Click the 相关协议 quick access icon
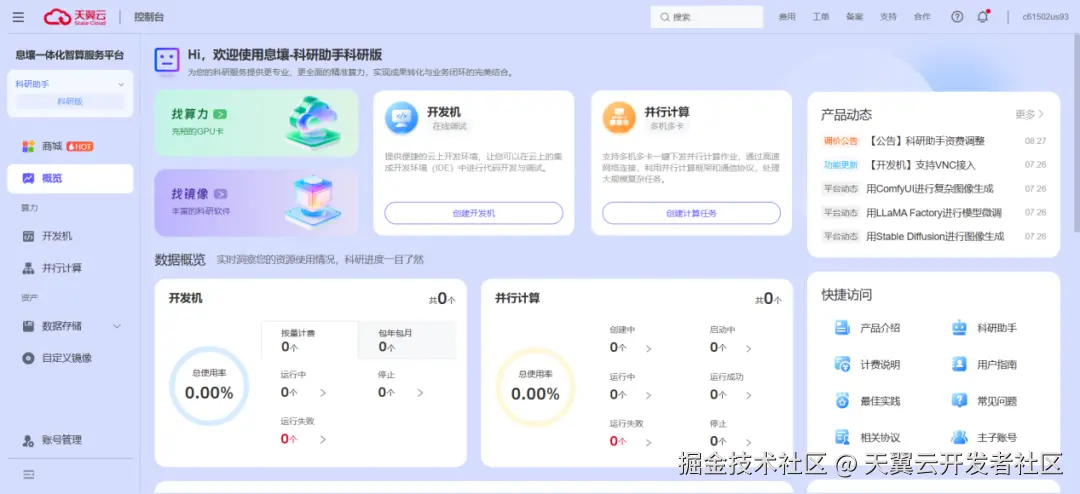1080x494 pixels. (842, 437)
